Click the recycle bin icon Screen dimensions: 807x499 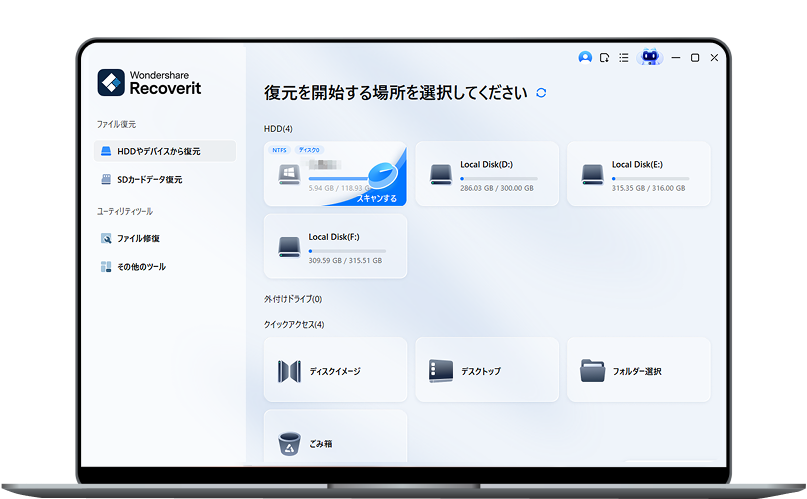coord(289,443)
